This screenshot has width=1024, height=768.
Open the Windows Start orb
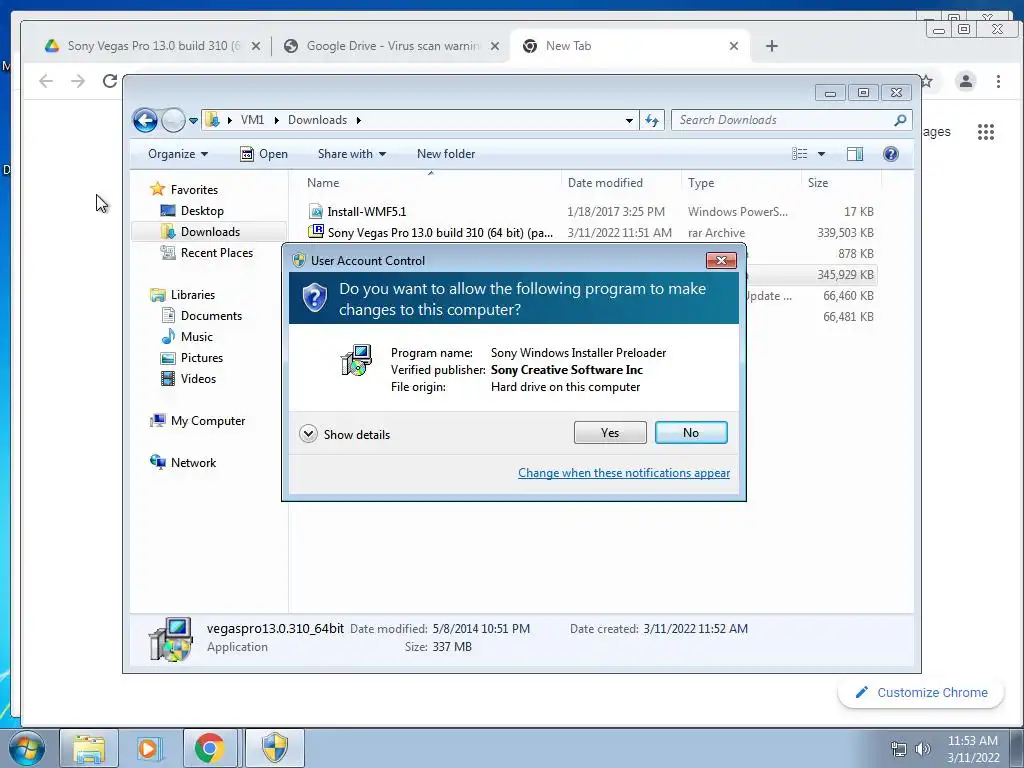point(27,748)
